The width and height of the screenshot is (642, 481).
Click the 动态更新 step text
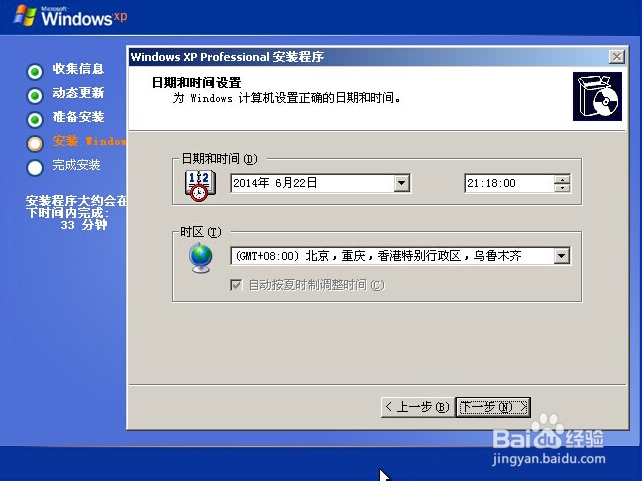pyautogui.click(x=78, y=93)
